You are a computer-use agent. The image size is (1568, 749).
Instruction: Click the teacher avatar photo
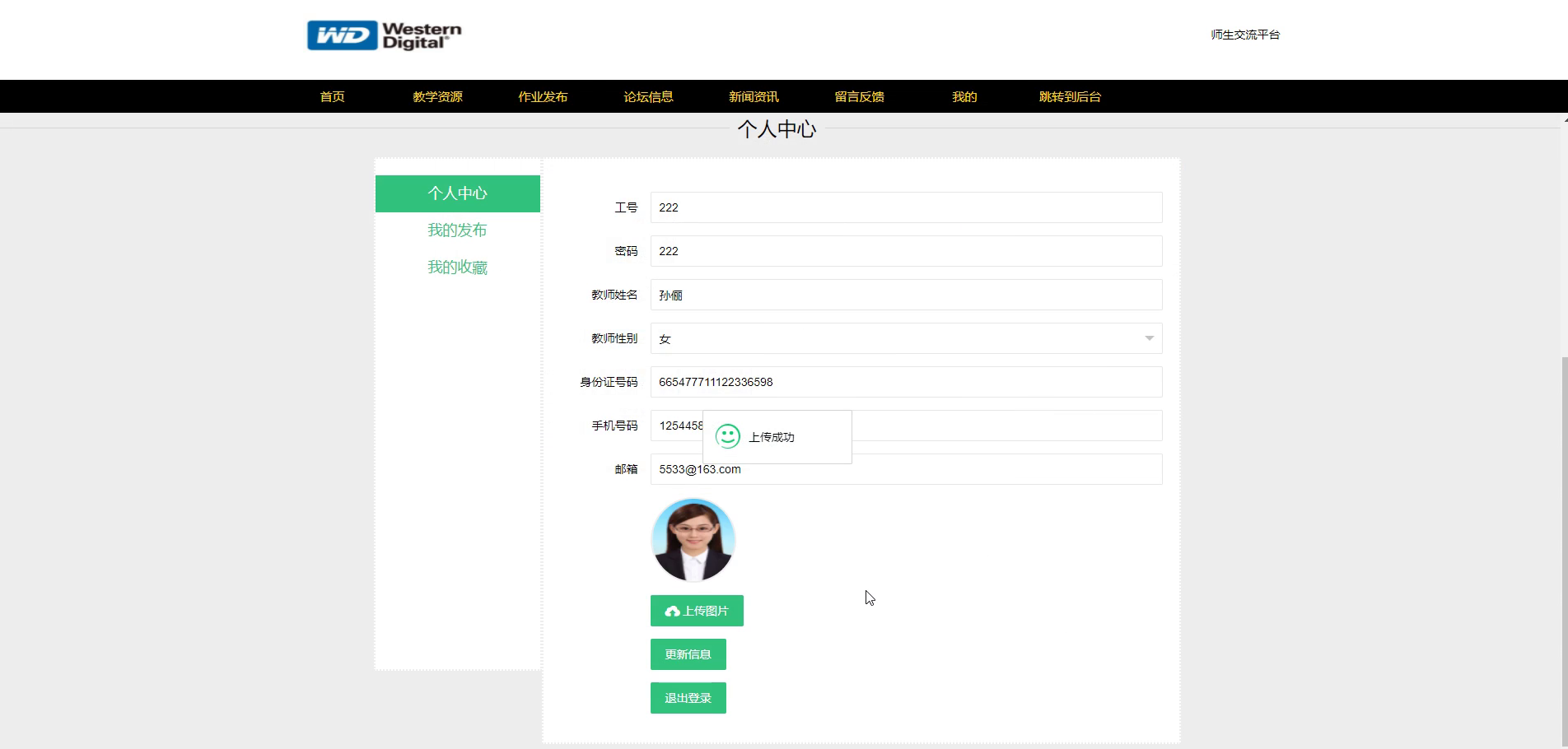click(693, 540)
